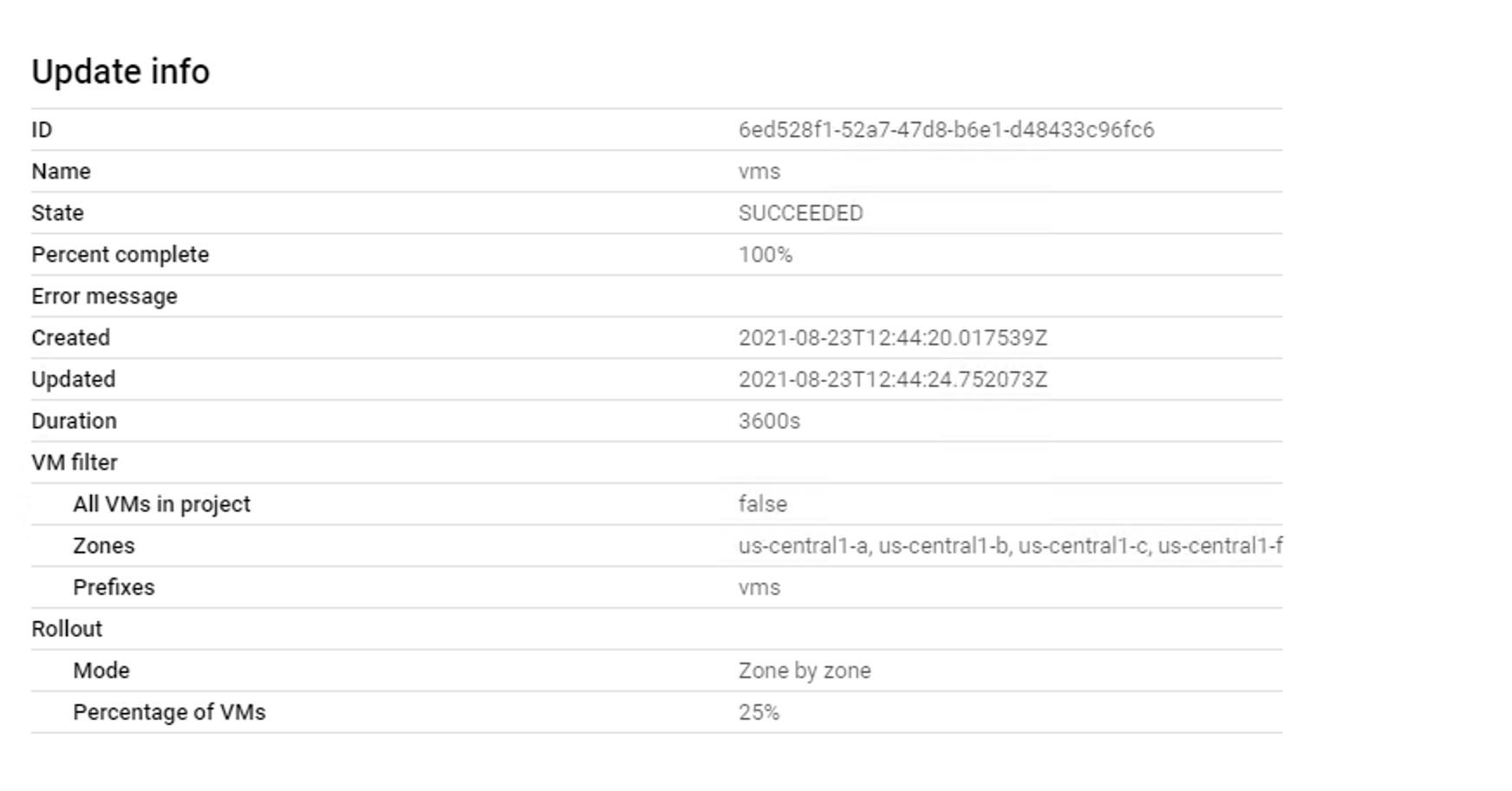Click the Created timestamp value
This screenshot has width=1512, height=791.
coord(893,338)
